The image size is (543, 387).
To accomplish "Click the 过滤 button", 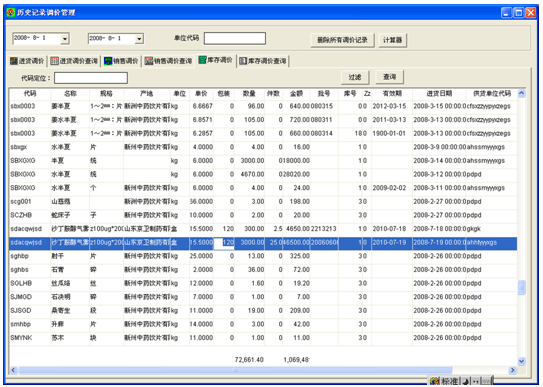I will (x=355, y=77).
